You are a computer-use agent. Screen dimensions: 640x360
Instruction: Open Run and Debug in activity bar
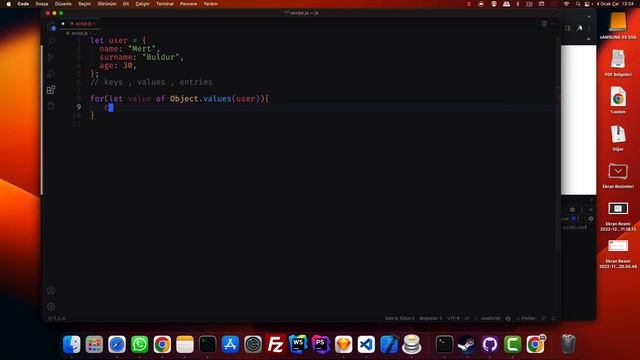click(51, 74)
